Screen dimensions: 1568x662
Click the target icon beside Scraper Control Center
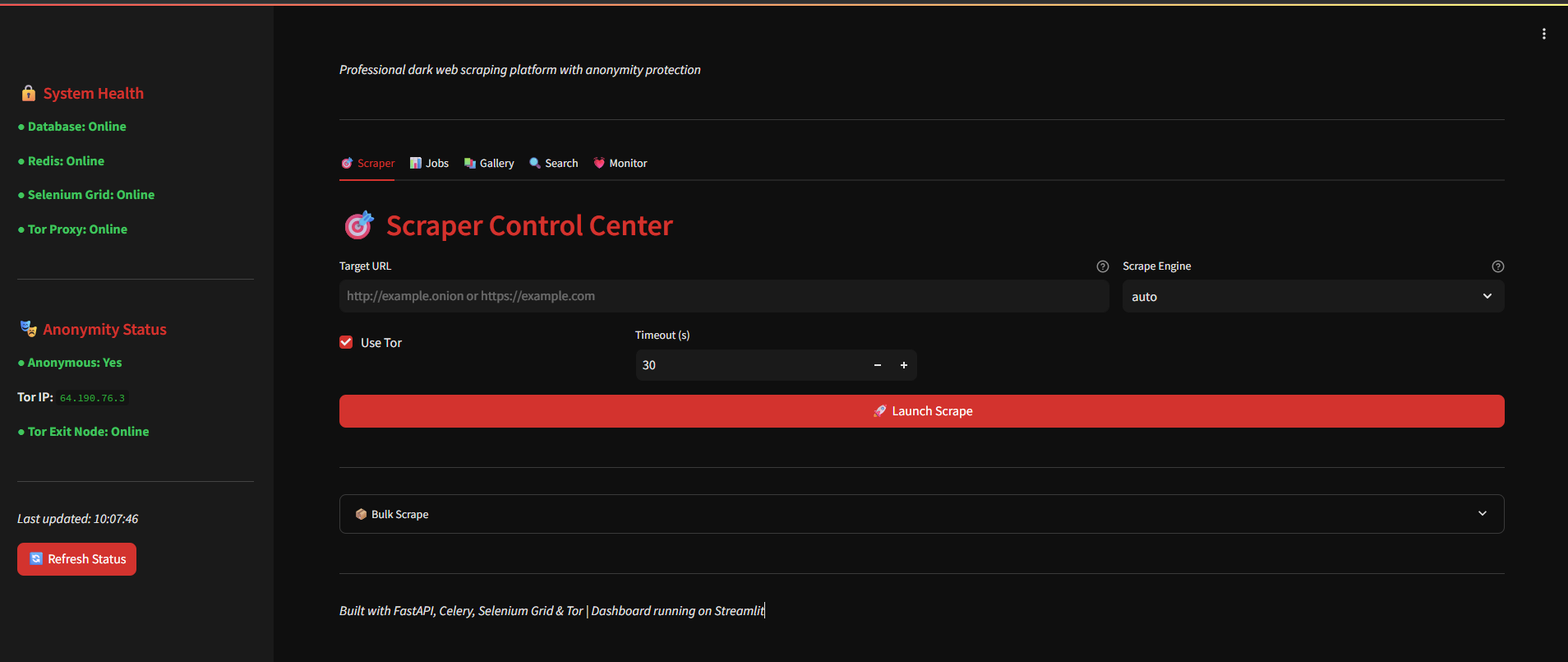359,225
